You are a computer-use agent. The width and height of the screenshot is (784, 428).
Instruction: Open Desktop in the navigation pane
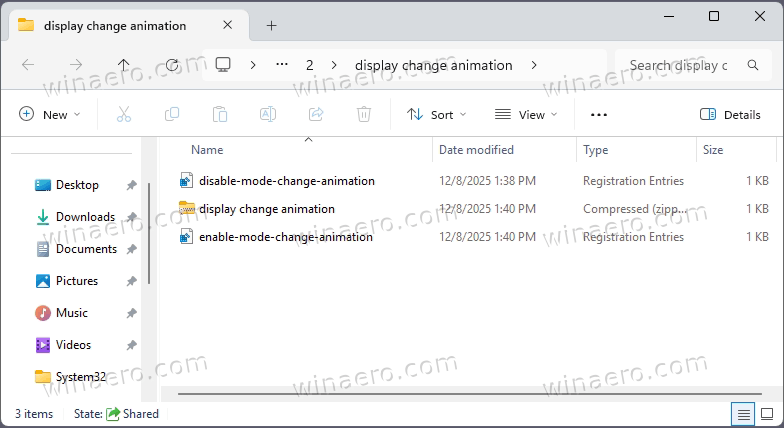[77, 185]
